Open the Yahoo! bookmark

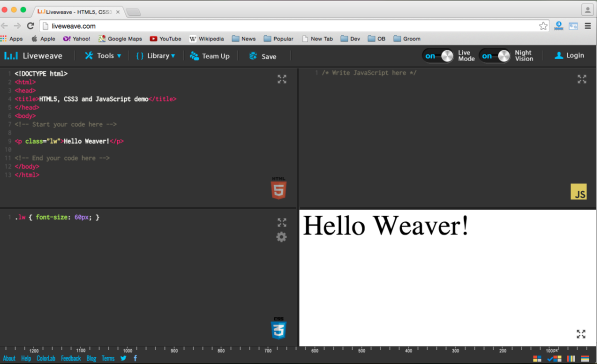point(77,39)
